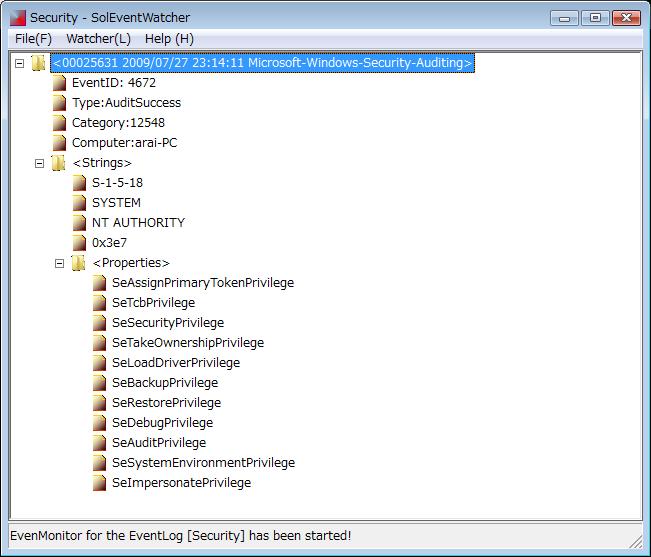Collapse the <Strings> node
Screen dimensions: 651x557
pyautogui.click(x=39, y=164)
